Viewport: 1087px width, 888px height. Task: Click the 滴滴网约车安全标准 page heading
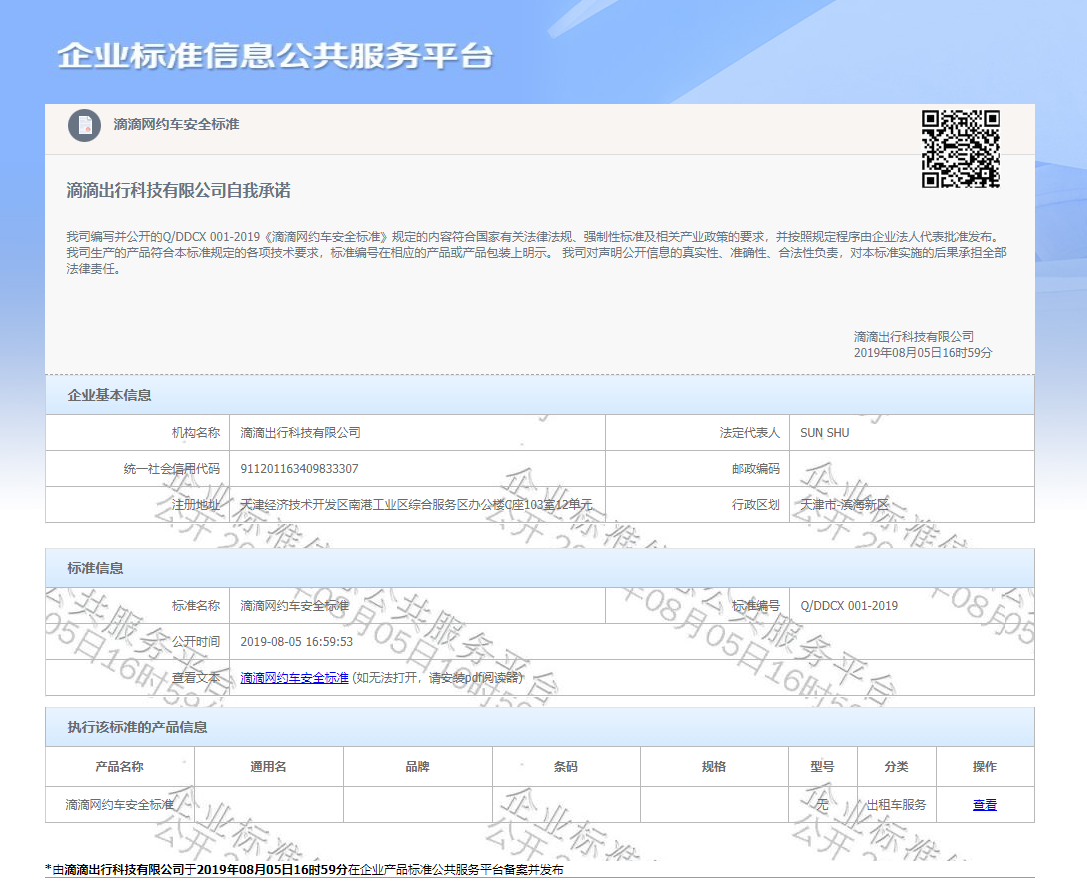coord(176,125)
